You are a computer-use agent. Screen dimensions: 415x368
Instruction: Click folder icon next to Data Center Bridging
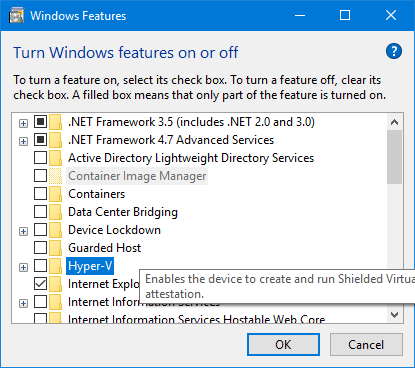[55, 212]
